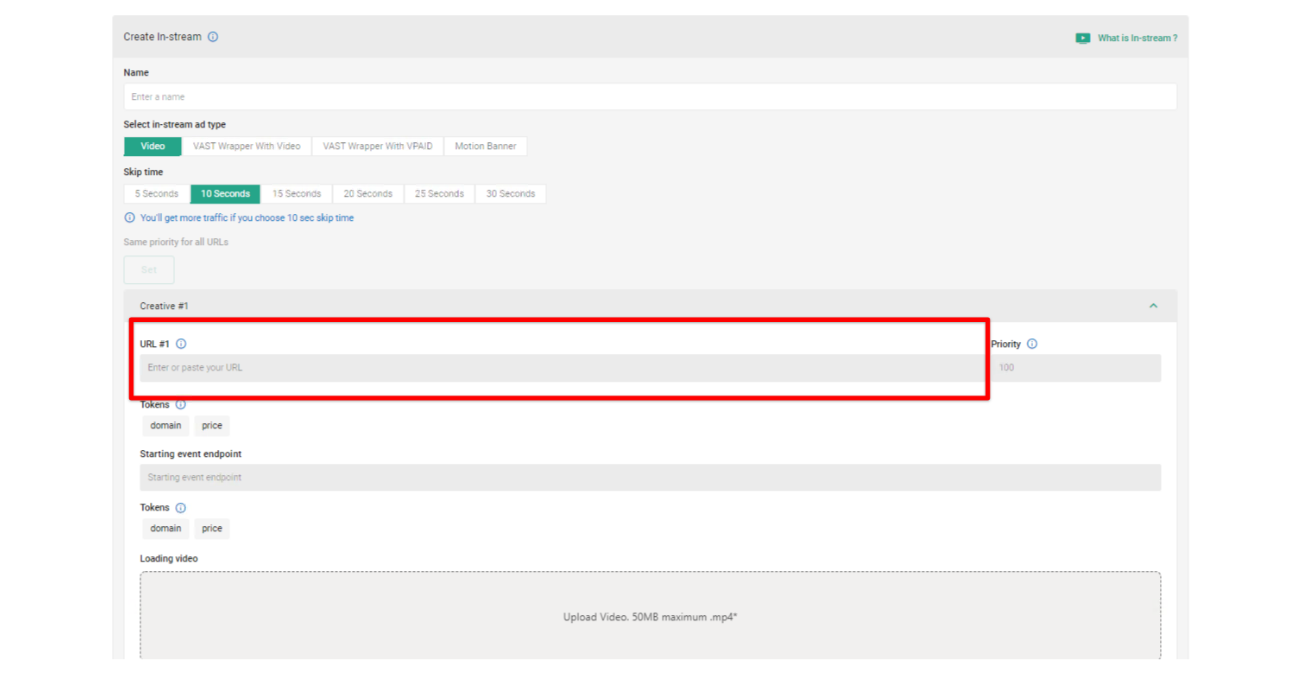
Task: Focus the Name input field
Action: pos(650,97)
